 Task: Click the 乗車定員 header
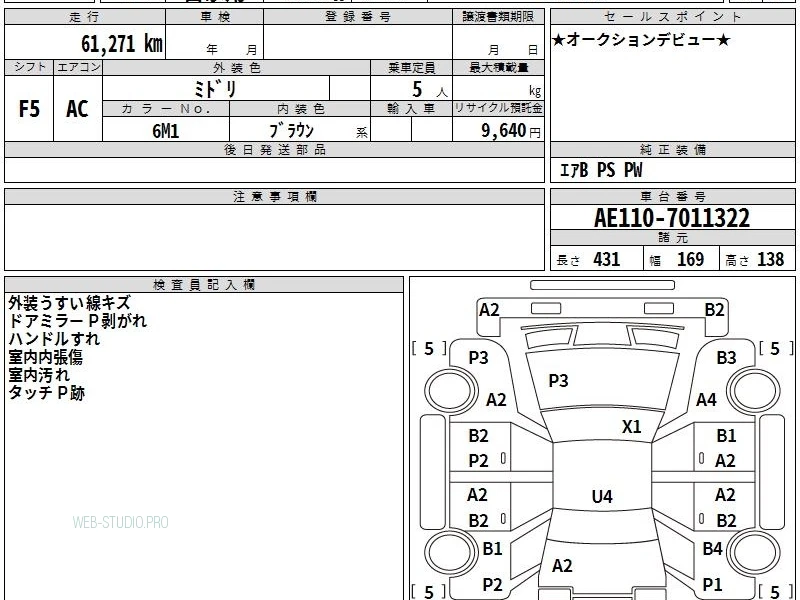412,68
